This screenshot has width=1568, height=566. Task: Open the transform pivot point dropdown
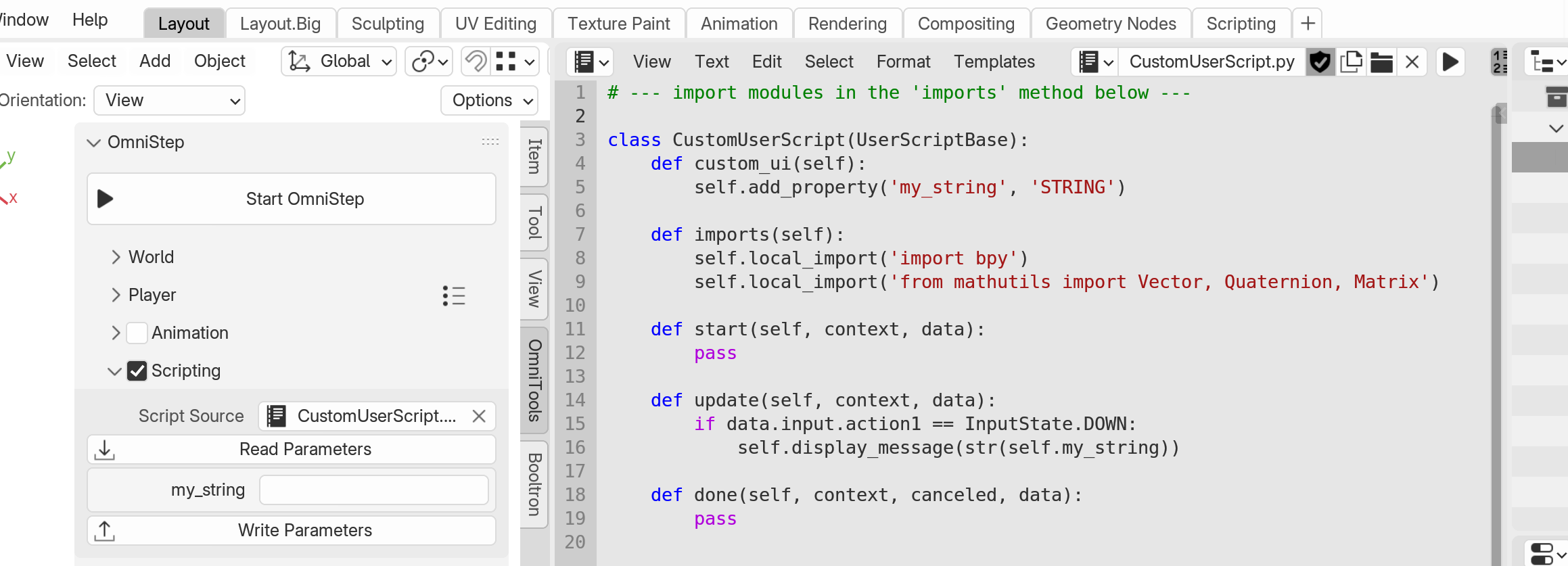[429, 62]
